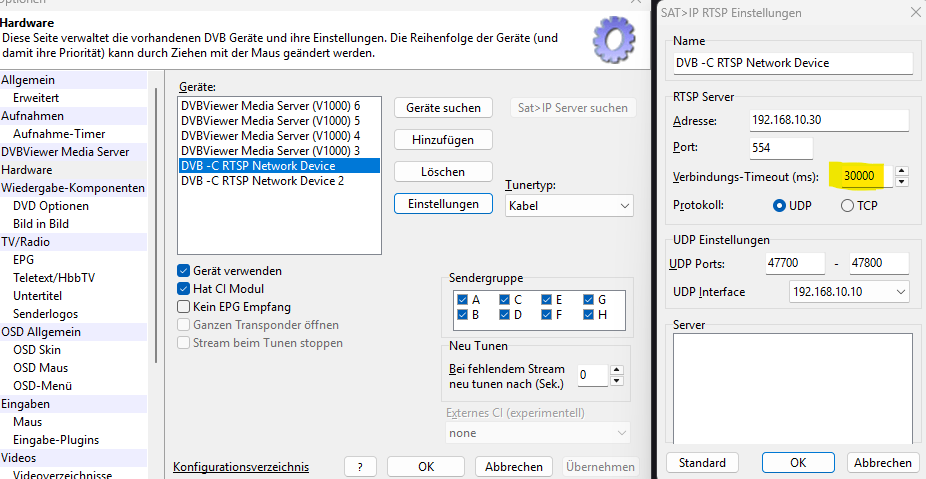This screenshot has width=926, height=479.
Task: Select 'DVBViewer Media Server (V1000) 4' in Geräte
Action: [279, 136]
